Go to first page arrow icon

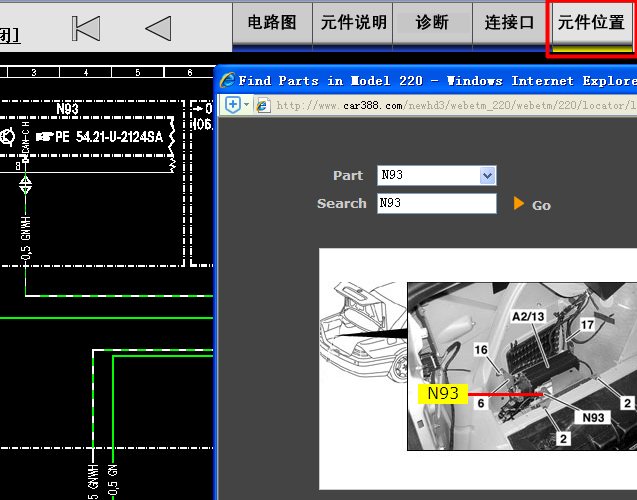click(86, 28)
